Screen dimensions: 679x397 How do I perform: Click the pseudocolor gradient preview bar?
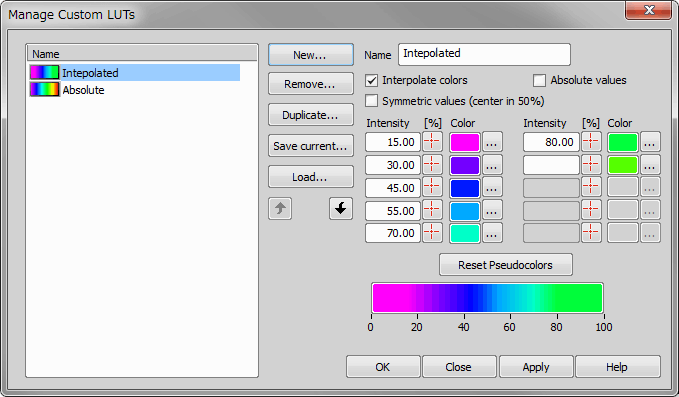pos(487,297)
